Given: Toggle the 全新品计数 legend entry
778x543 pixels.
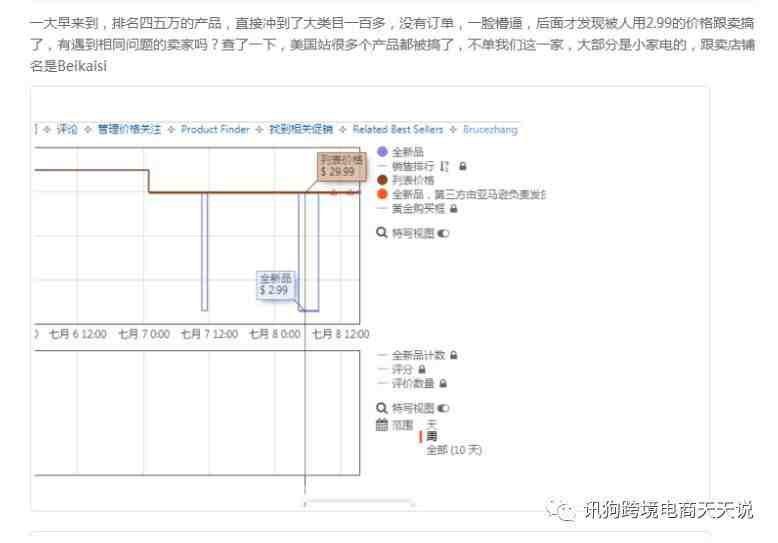Looking at the screenshot, I should pos(418,355).
